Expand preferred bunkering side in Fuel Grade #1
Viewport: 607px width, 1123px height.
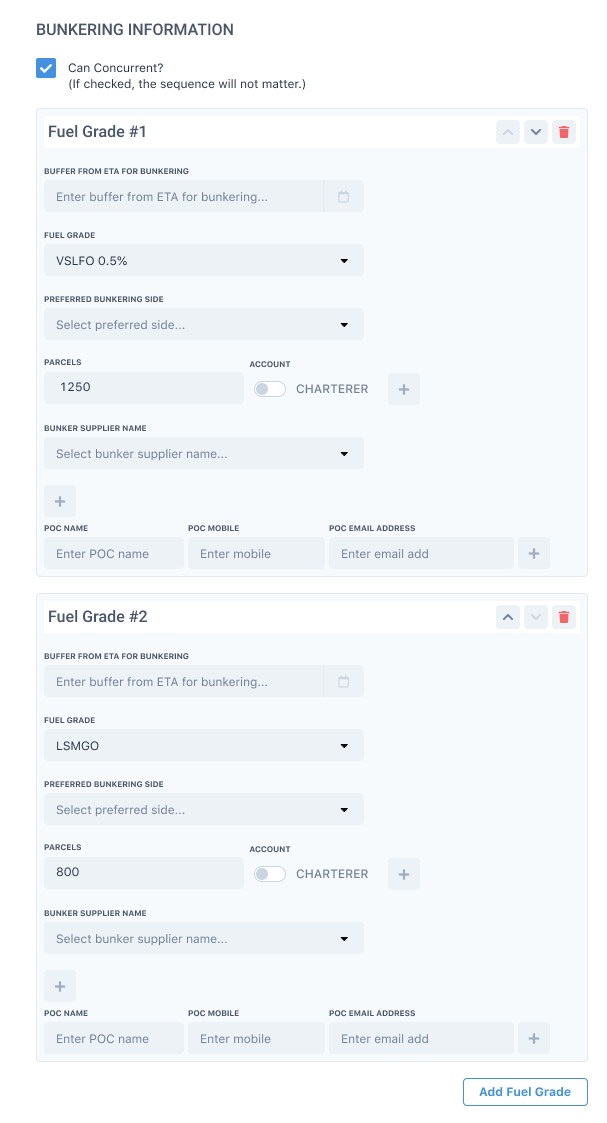pyautogui.click(x=204, y=325)
